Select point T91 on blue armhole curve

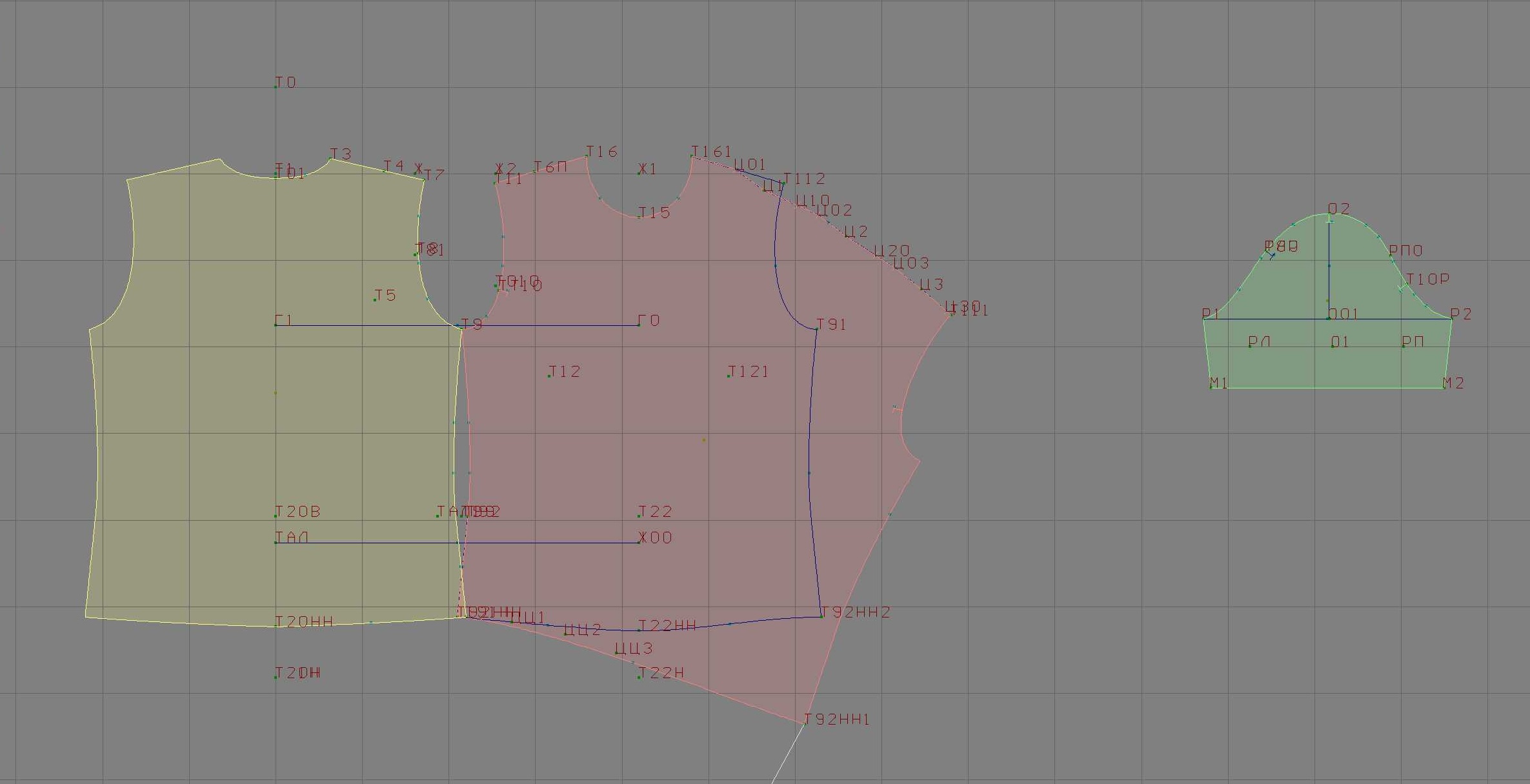point(817,329)
